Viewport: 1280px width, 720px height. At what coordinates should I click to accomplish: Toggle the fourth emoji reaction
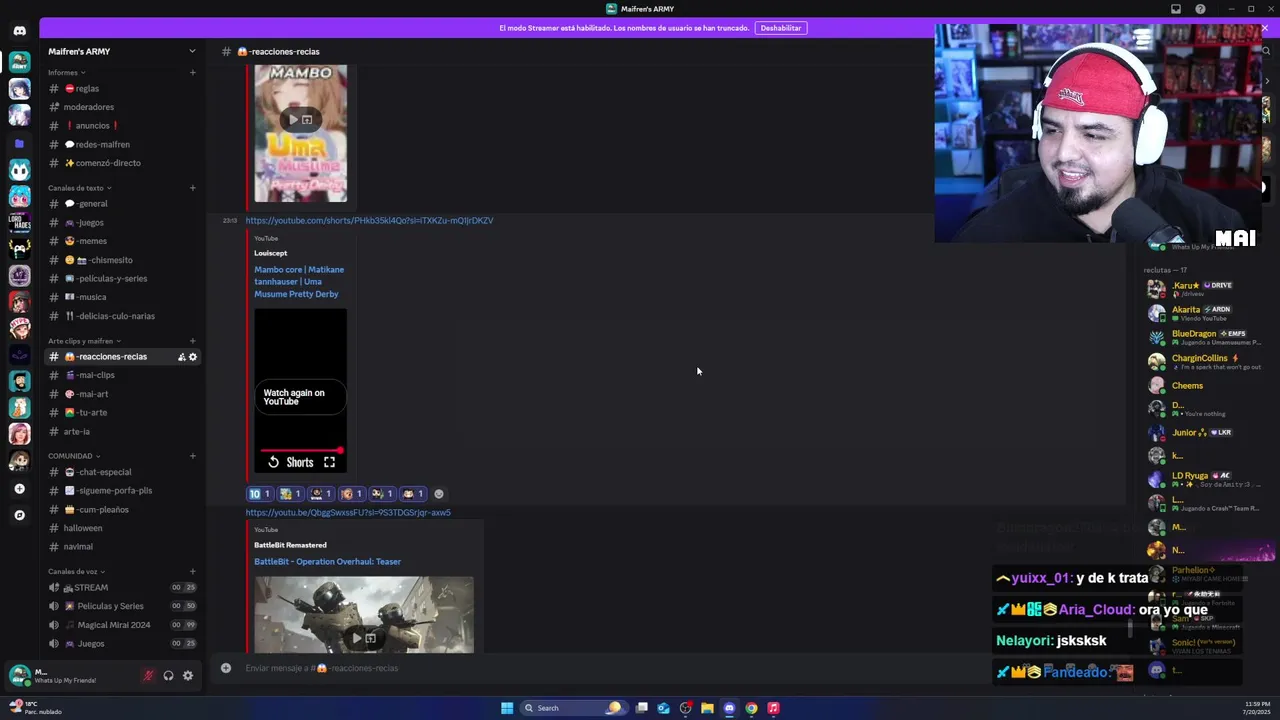[352, 494]
